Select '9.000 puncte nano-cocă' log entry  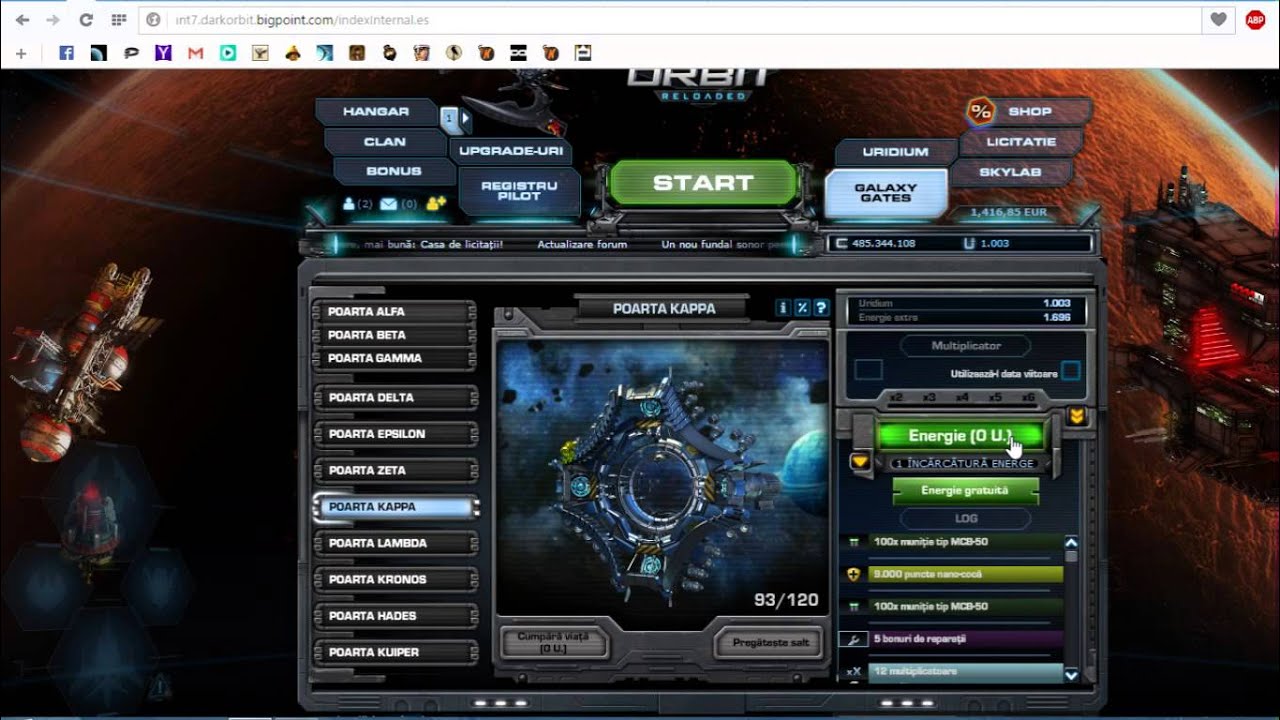[963, 574]
